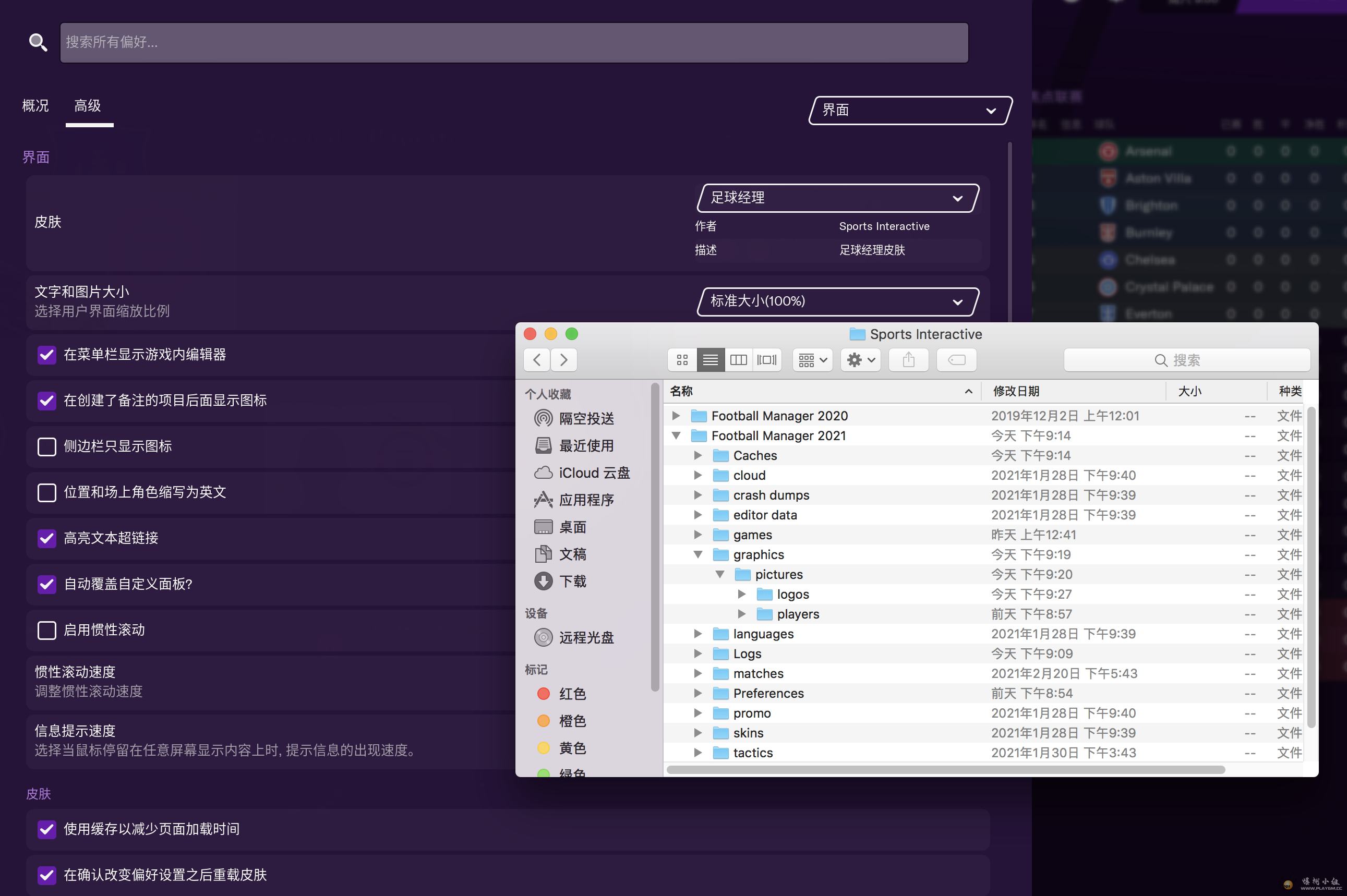This screenshot has width=1347, height=896.
Task: Enable sidebar icons only checkbox
Action: [x=47, y=447]
